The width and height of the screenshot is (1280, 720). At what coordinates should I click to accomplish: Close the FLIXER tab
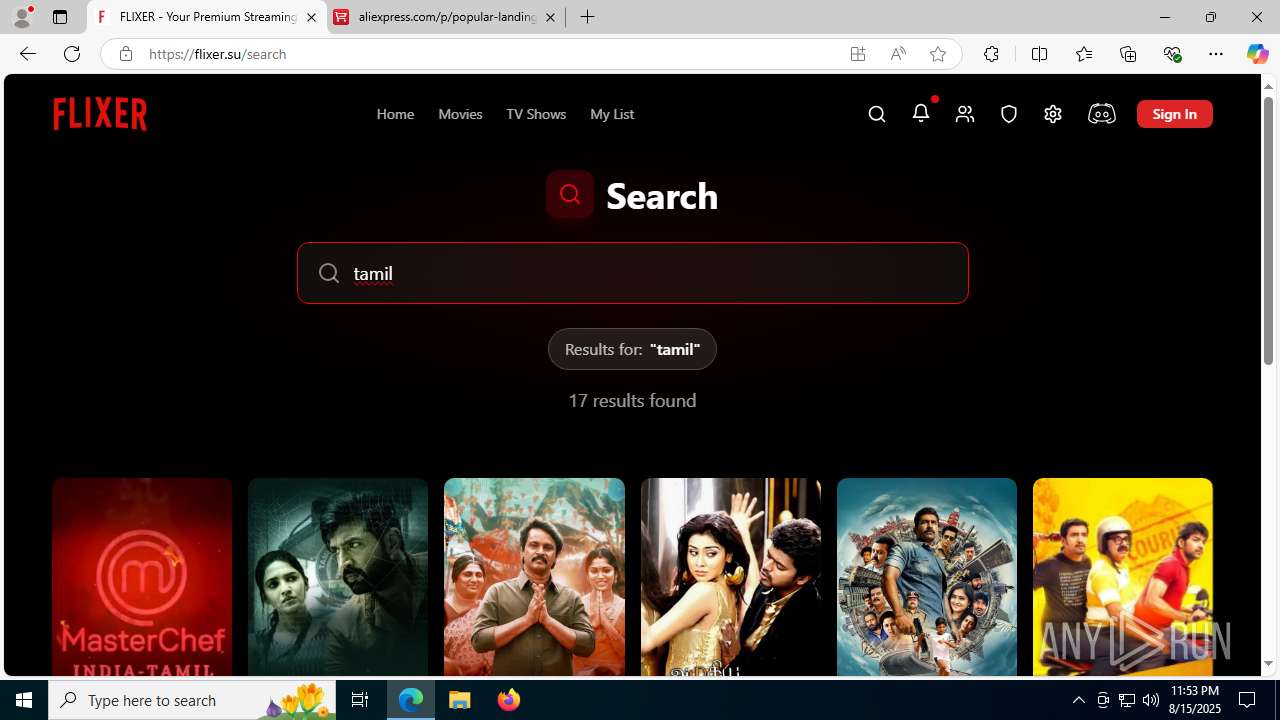point(311,17)
